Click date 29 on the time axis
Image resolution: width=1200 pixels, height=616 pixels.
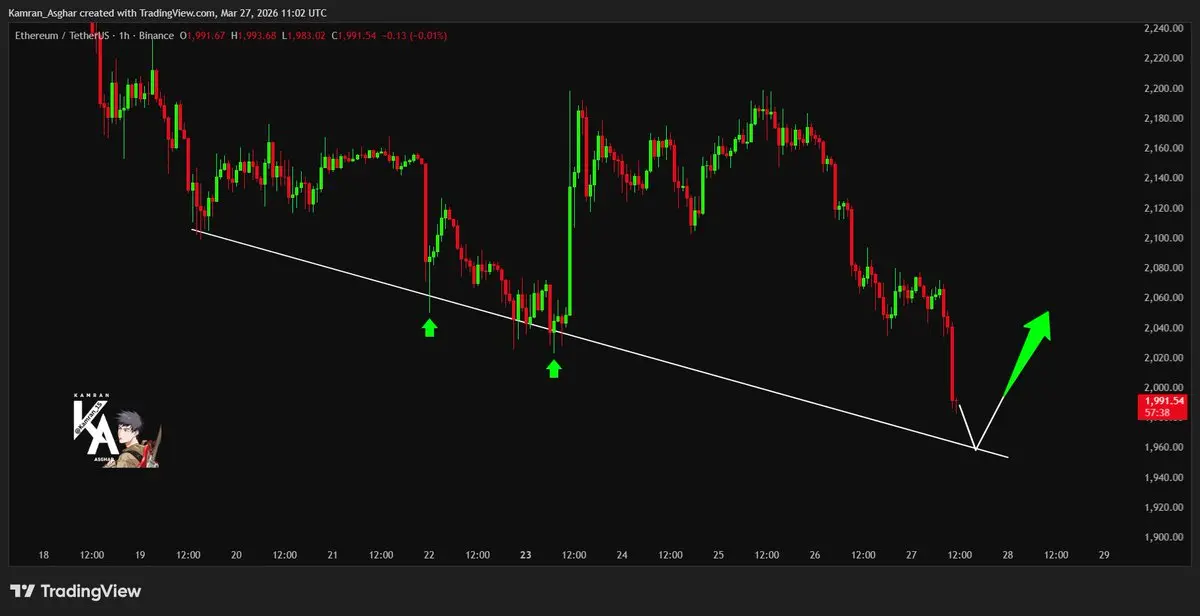(1104, 555)
